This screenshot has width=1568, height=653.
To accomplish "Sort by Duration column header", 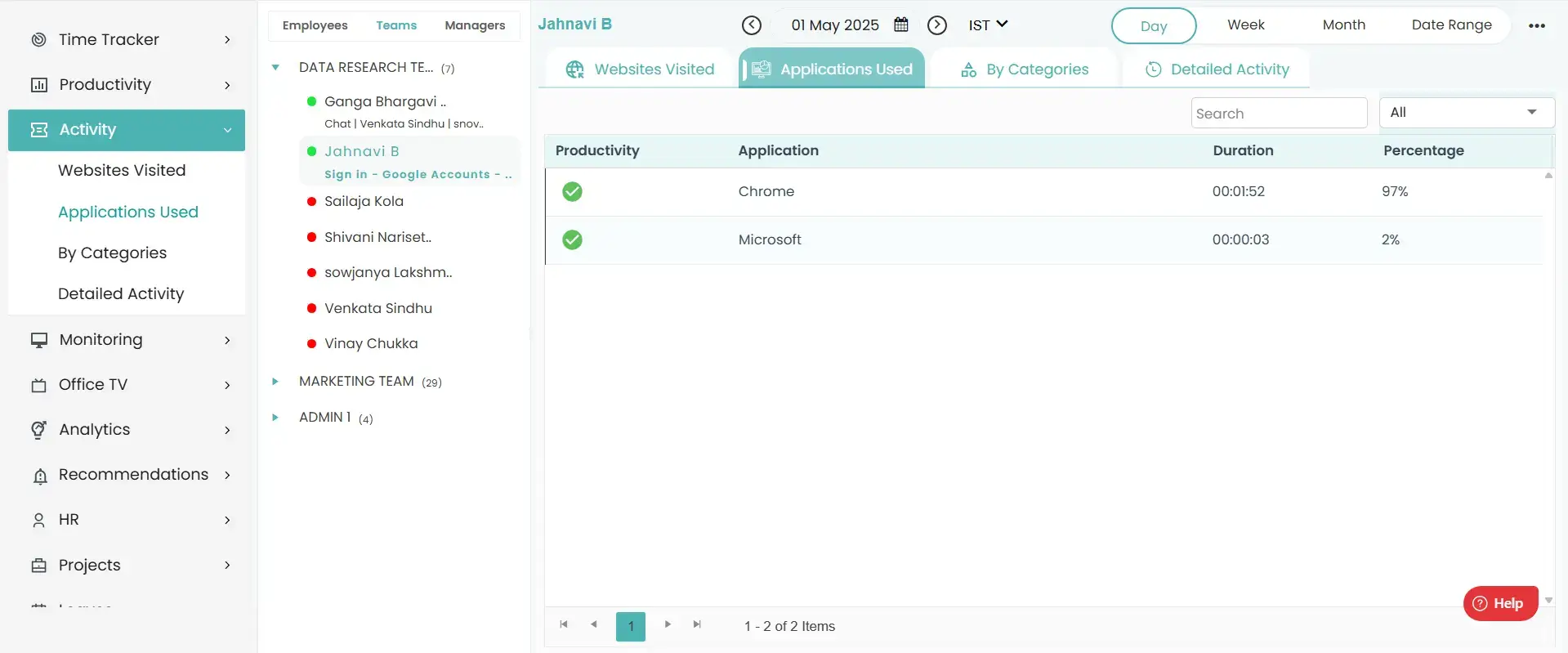I will [x=1243, y=151].
